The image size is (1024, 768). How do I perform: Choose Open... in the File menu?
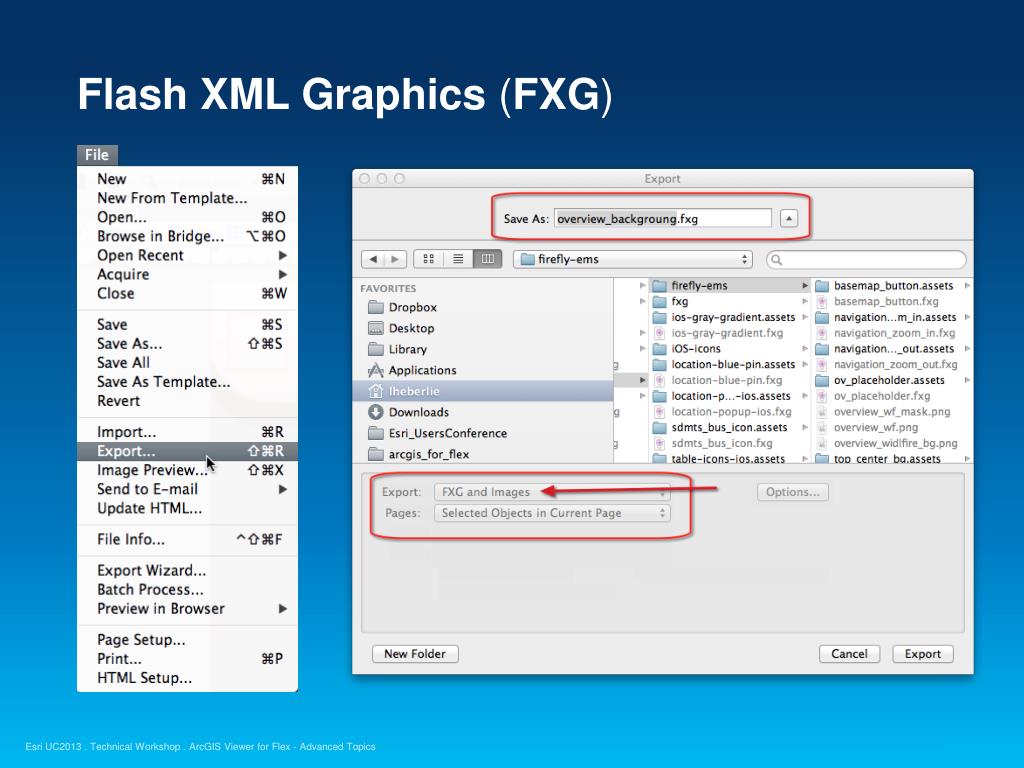[x=187, y=217]
